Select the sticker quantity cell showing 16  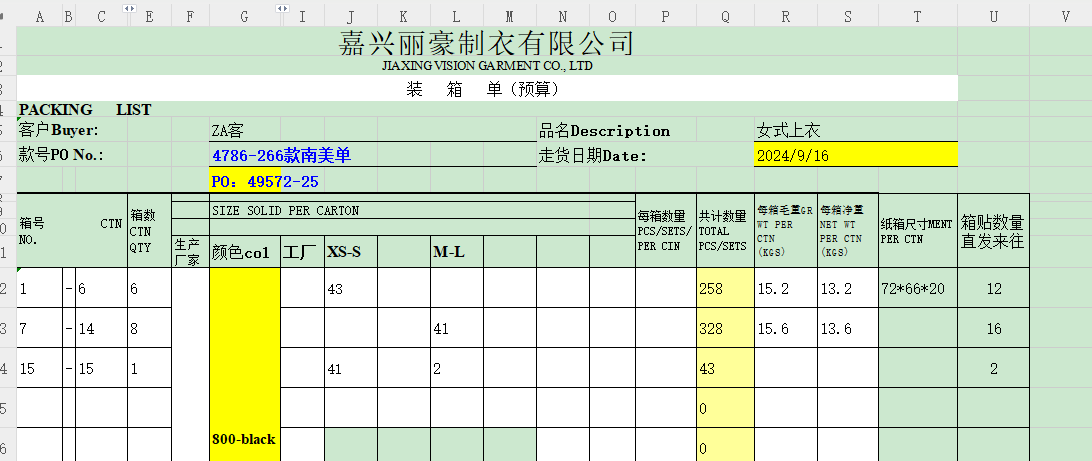[x=993, y=329]
